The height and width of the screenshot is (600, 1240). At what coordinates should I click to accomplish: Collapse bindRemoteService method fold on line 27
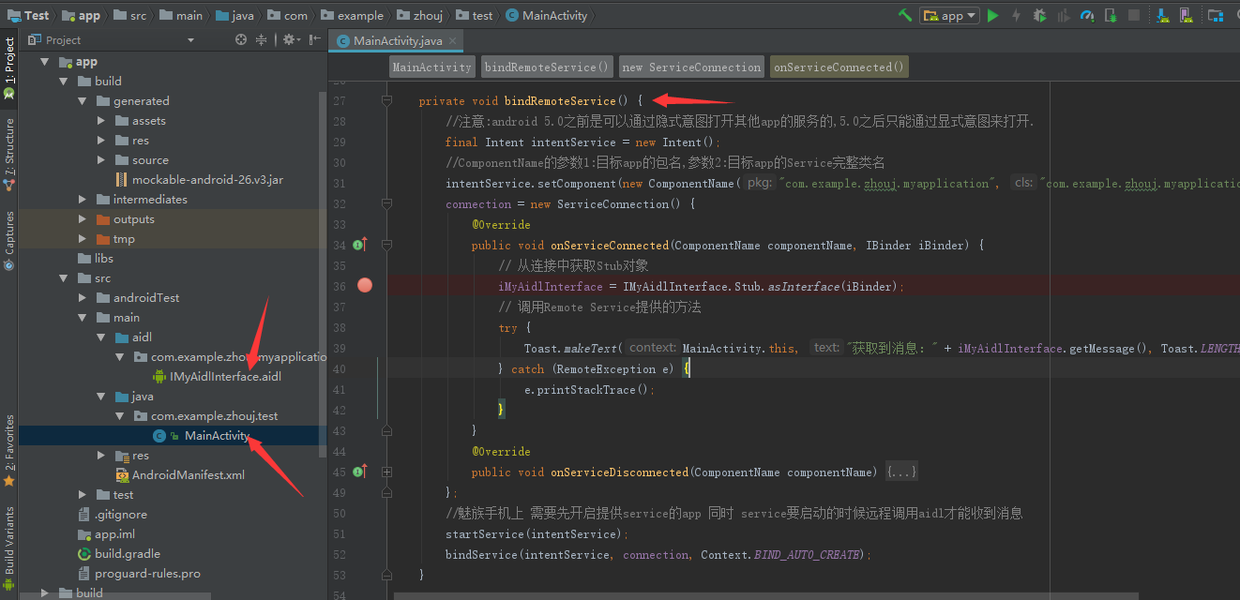point(386,101)
